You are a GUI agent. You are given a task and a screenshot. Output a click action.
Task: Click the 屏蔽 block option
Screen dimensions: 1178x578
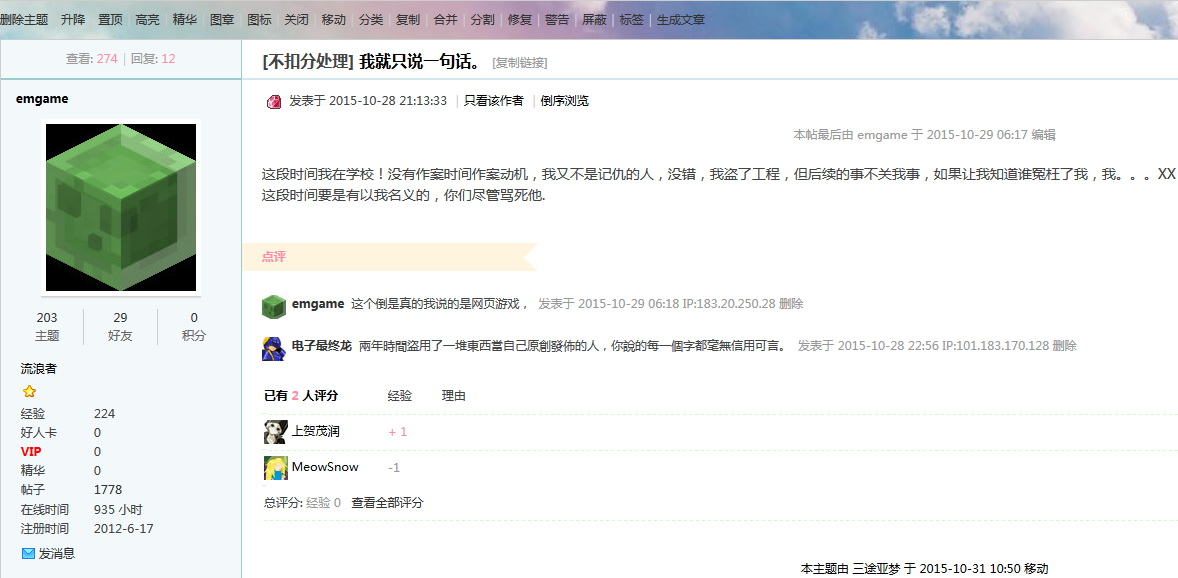click(x=594, y=20)
